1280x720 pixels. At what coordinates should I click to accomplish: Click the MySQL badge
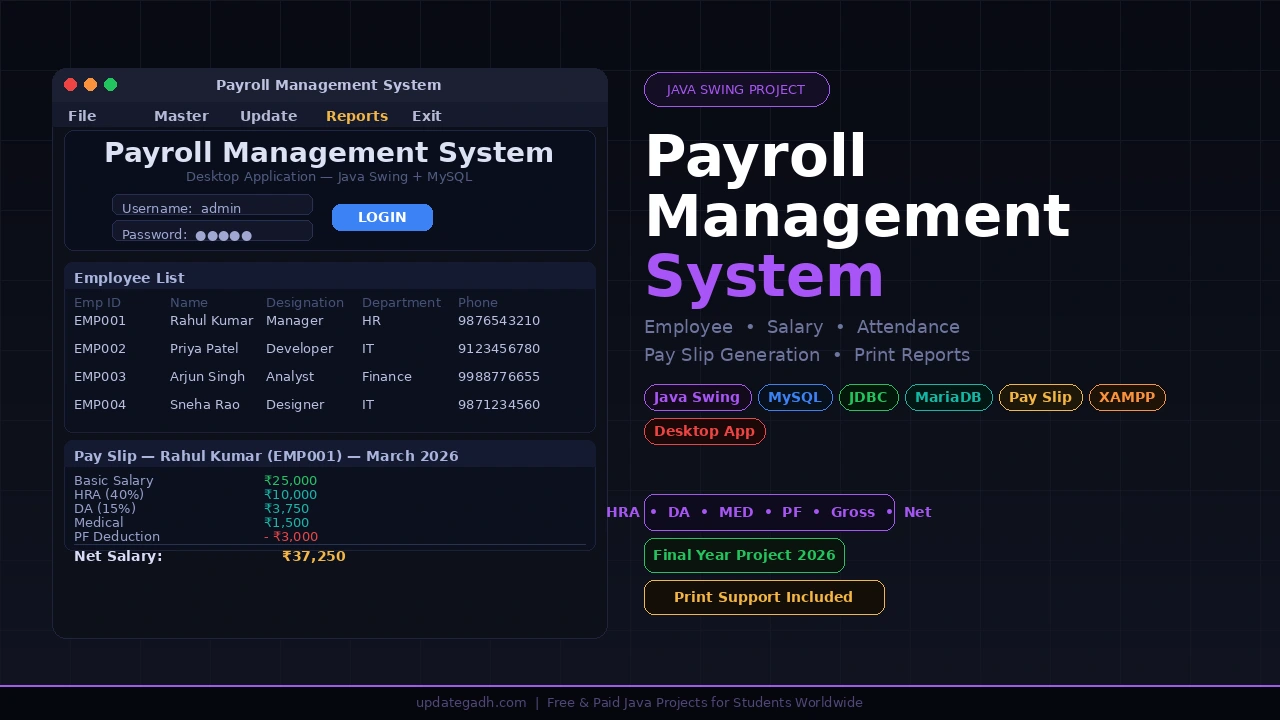(x=795, y=397)
